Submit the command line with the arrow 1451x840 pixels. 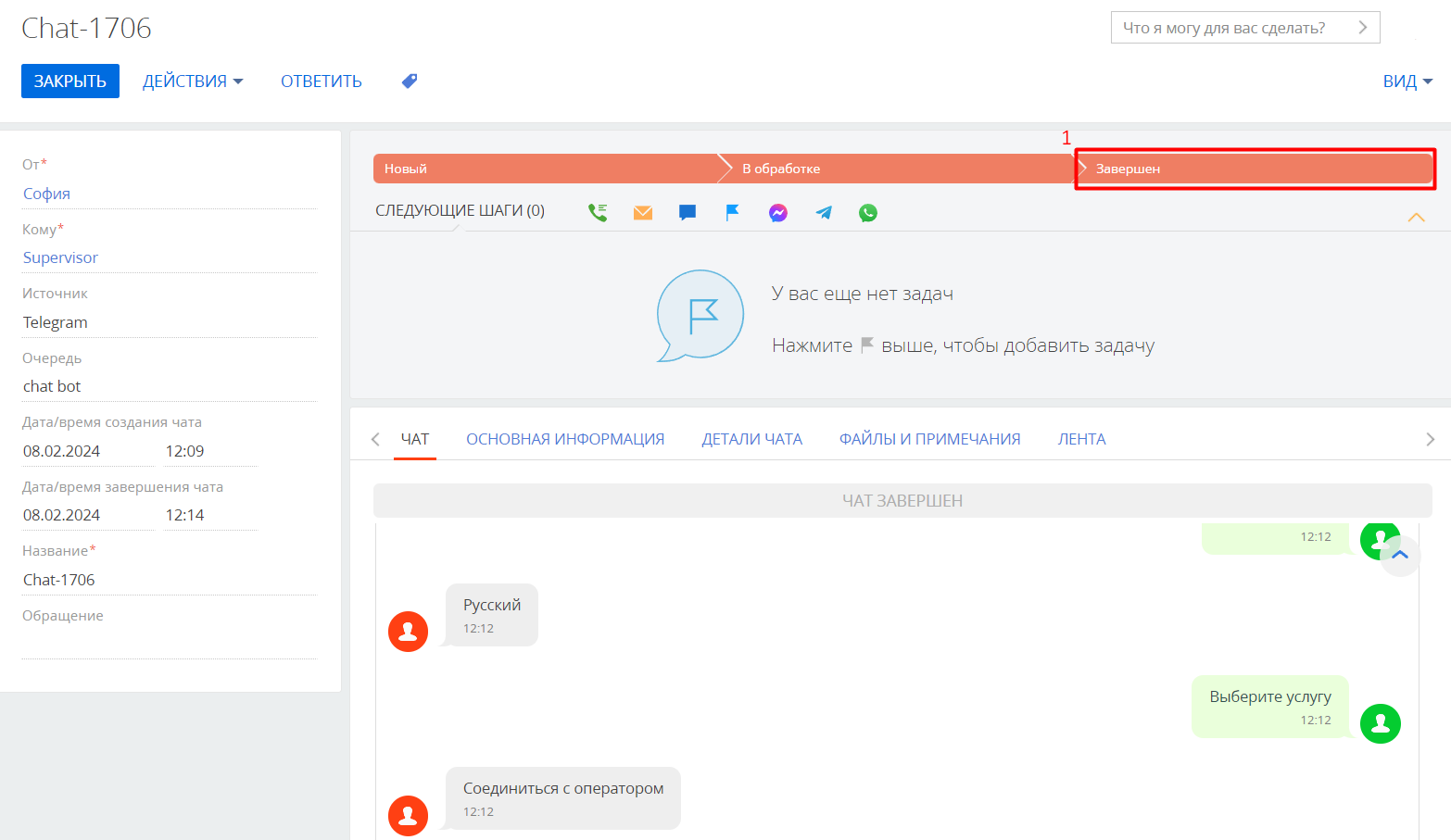coord(1363,28)
